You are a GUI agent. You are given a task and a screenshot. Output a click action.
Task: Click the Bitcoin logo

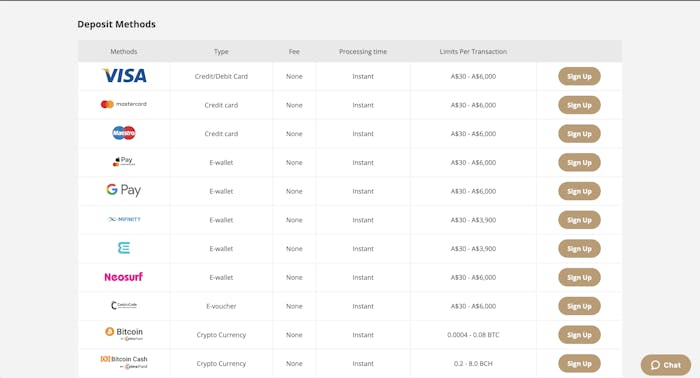click(x=124, y=334)
